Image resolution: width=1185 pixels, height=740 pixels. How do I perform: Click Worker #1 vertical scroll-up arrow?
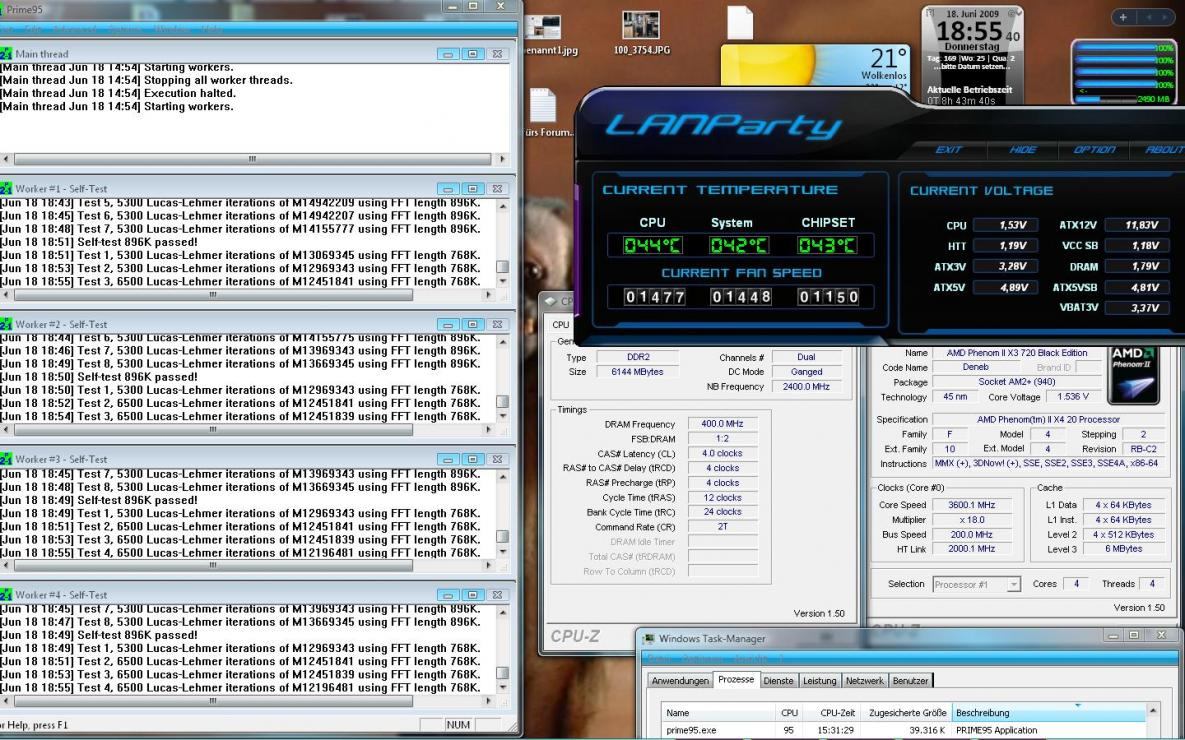(503, 206)
